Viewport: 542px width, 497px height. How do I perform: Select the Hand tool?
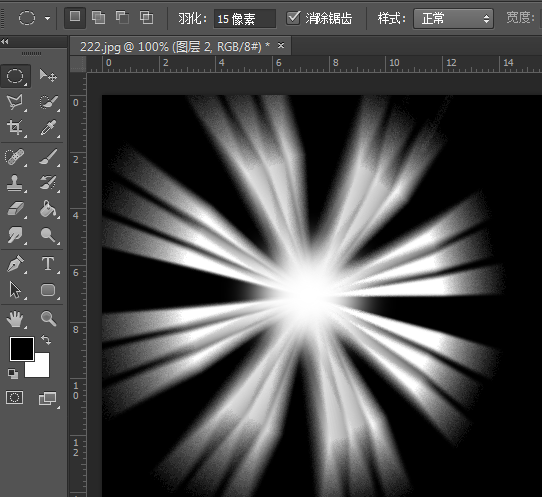point(15,319)
